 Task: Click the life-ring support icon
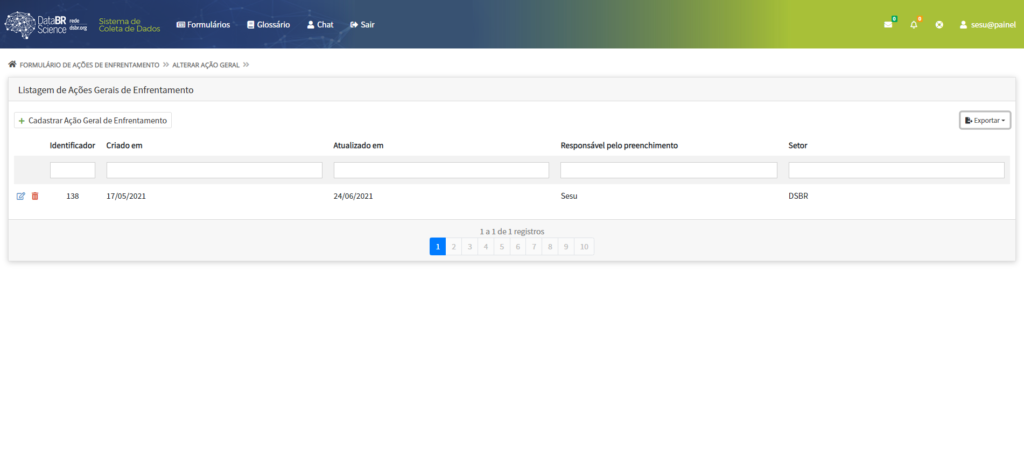[939, 24]
